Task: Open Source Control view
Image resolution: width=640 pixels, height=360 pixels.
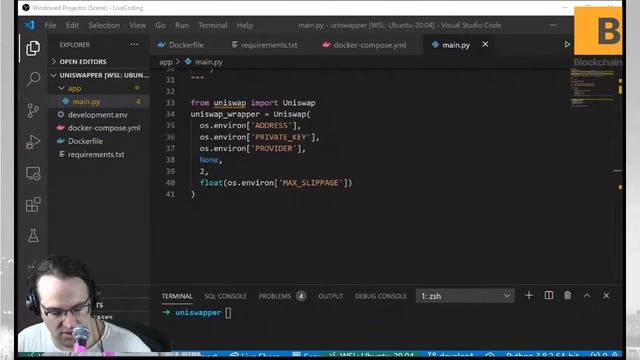Action: pos(33,110)
